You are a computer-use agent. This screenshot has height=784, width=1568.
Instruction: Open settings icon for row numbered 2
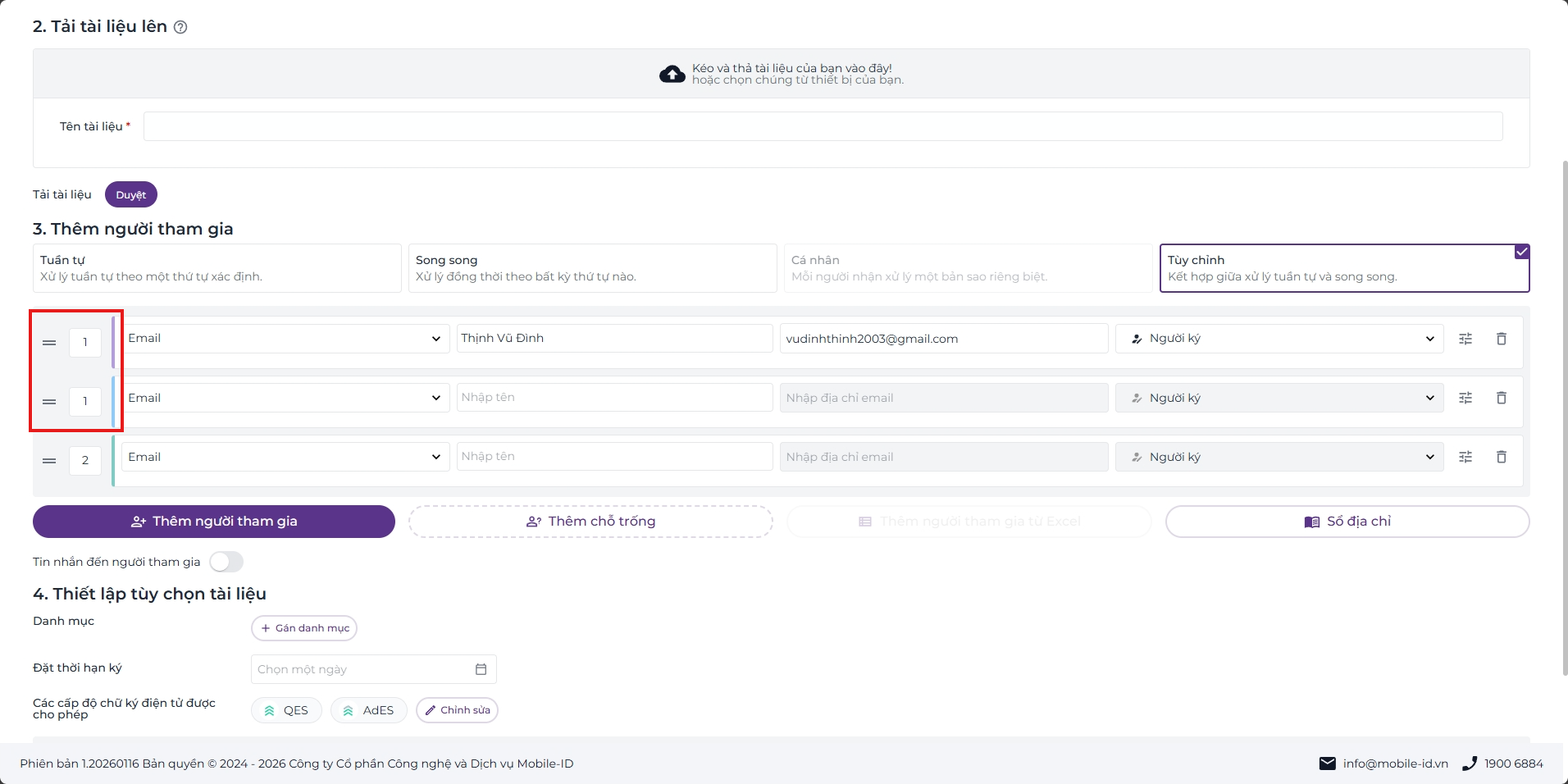[1465, 457]
